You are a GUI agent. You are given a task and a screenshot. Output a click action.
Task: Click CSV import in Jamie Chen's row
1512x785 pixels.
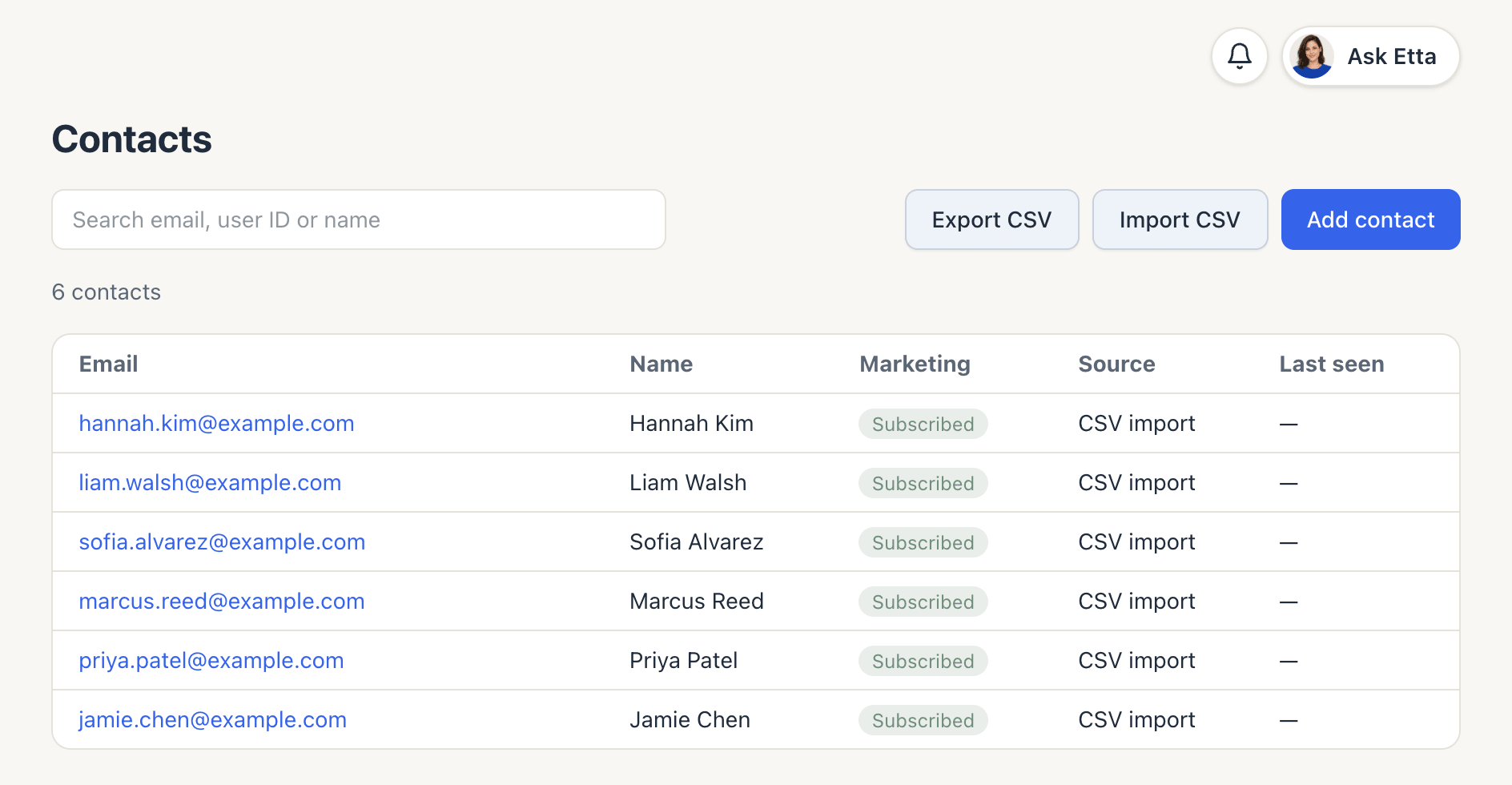(x=1136, y=719)
